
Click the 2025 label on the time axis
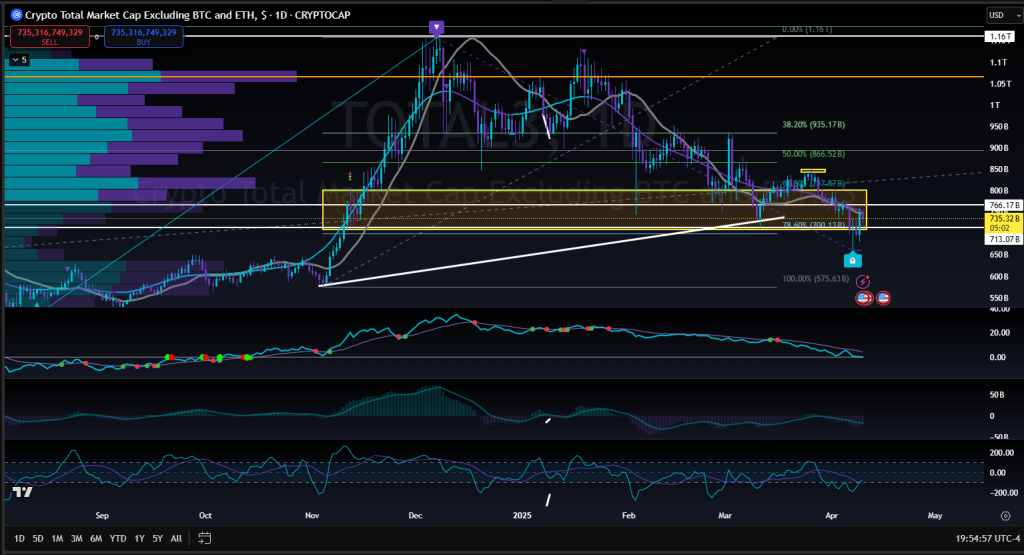(x=522, y=515)
